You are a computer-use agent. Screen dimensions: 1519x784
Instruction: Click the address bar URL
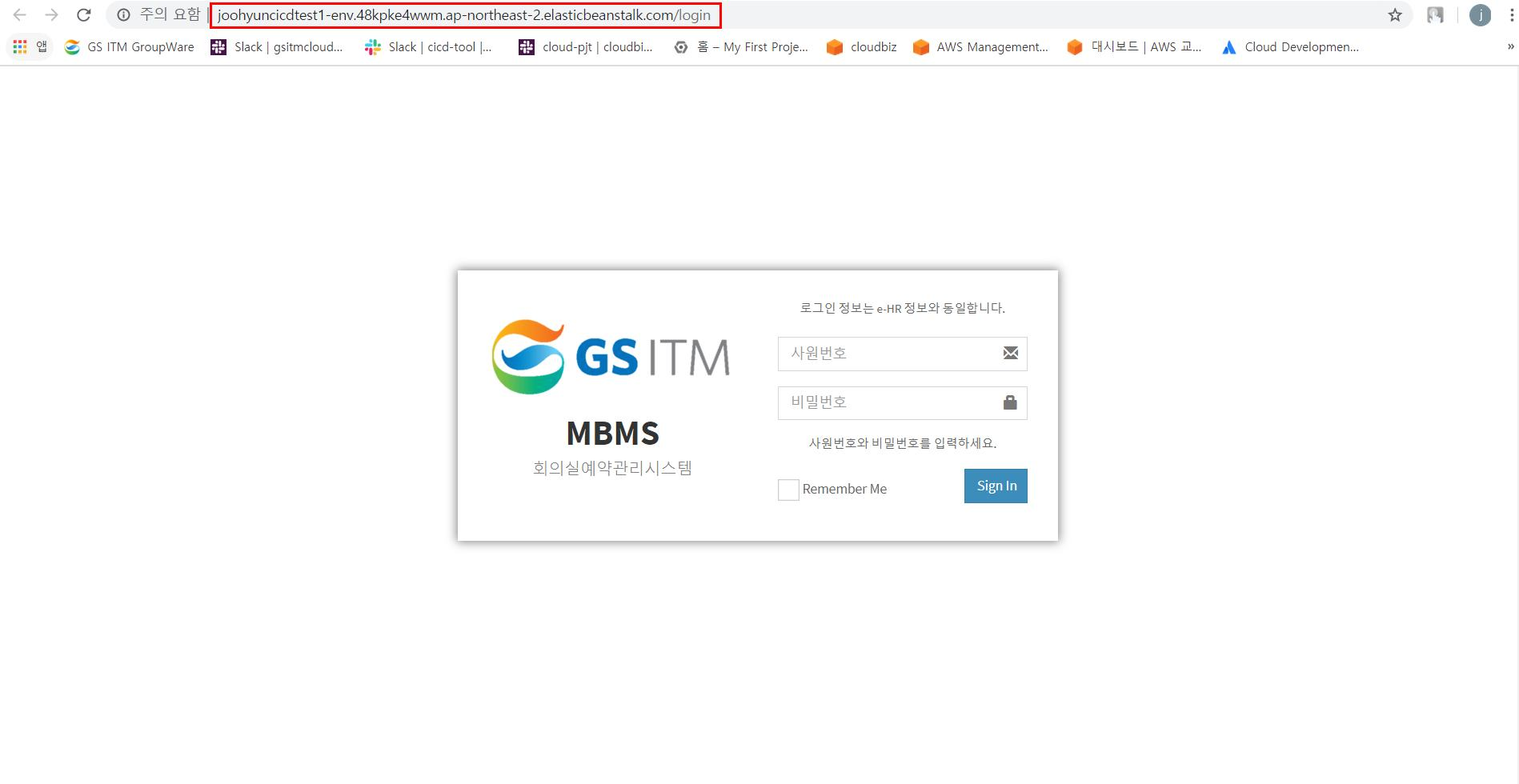[x=464, y=15]
